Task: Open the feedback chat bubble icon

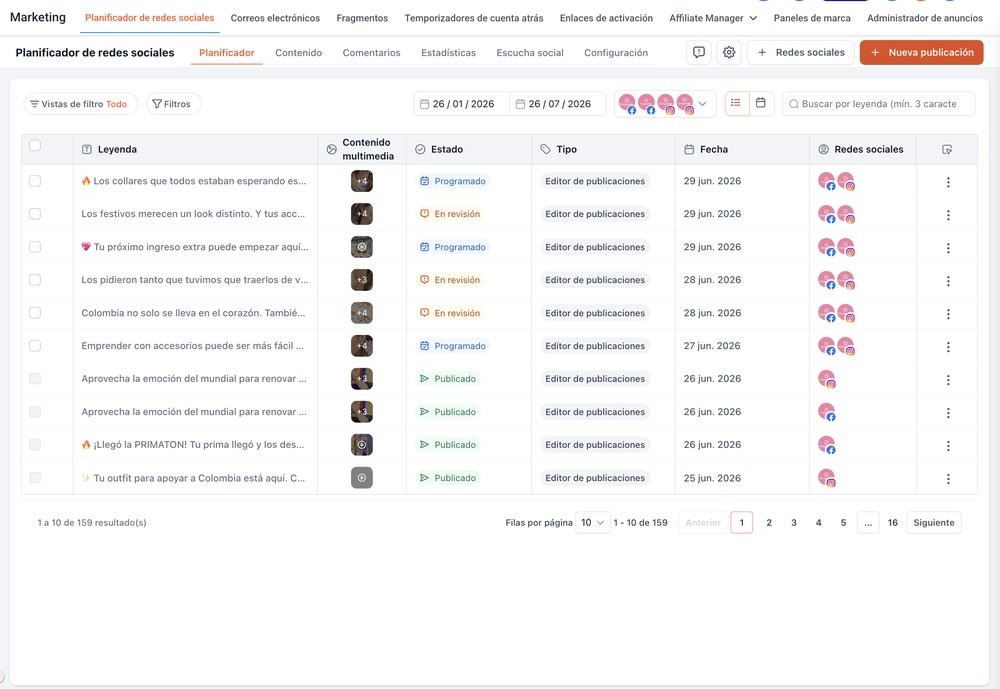Action: [698, 52]
